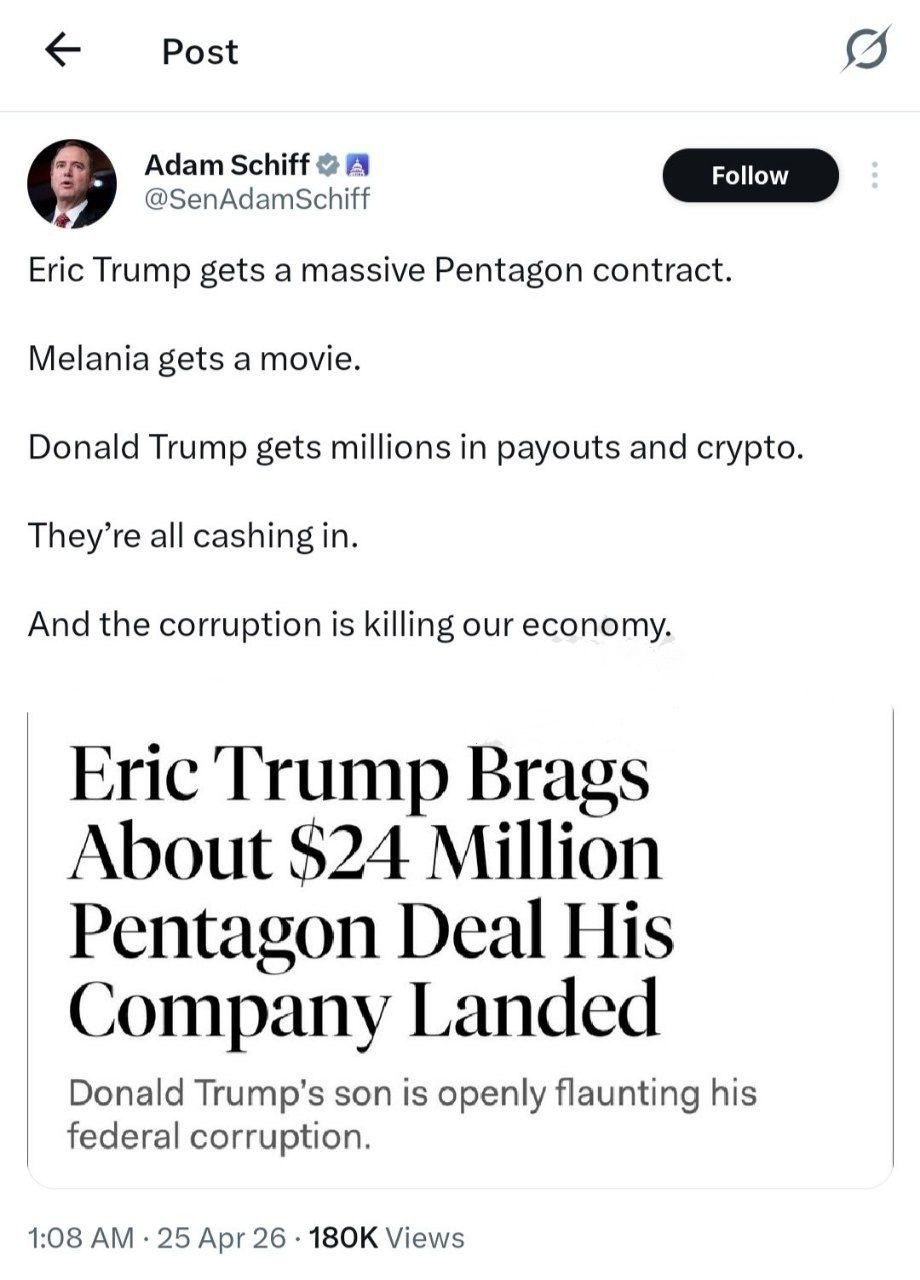Tap the card subtitle about federal corruption

pyautogui.click(x=412, y=1114)
